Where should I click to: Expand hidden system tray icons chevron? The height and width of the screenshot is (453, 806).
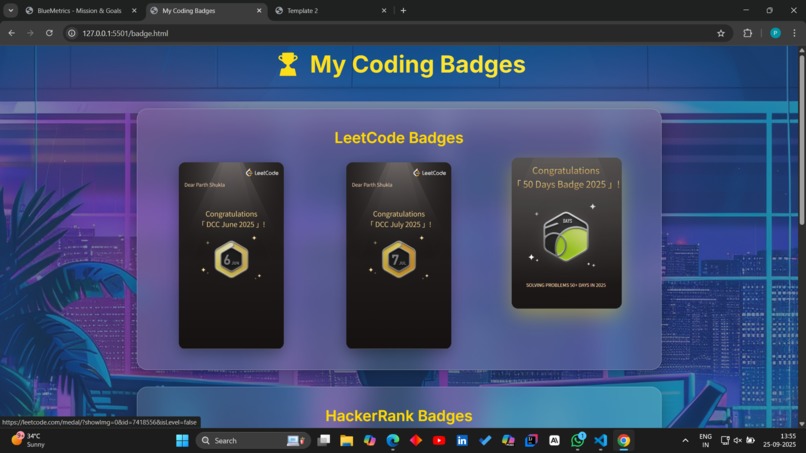tap(685, 441)
